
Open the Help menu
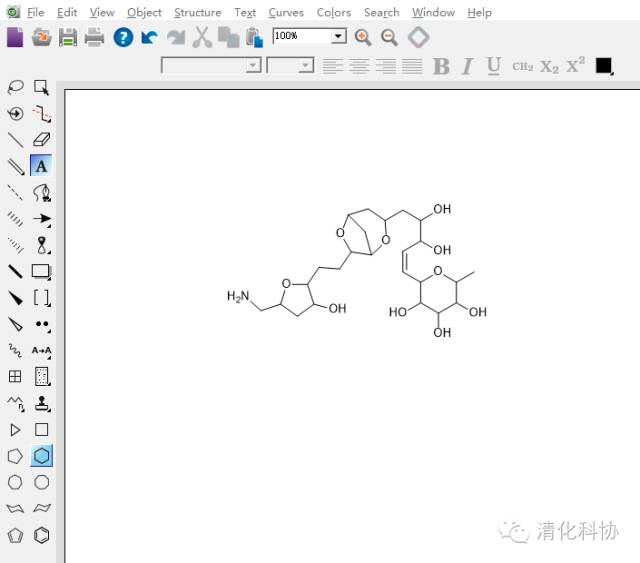tap(479, 13)
